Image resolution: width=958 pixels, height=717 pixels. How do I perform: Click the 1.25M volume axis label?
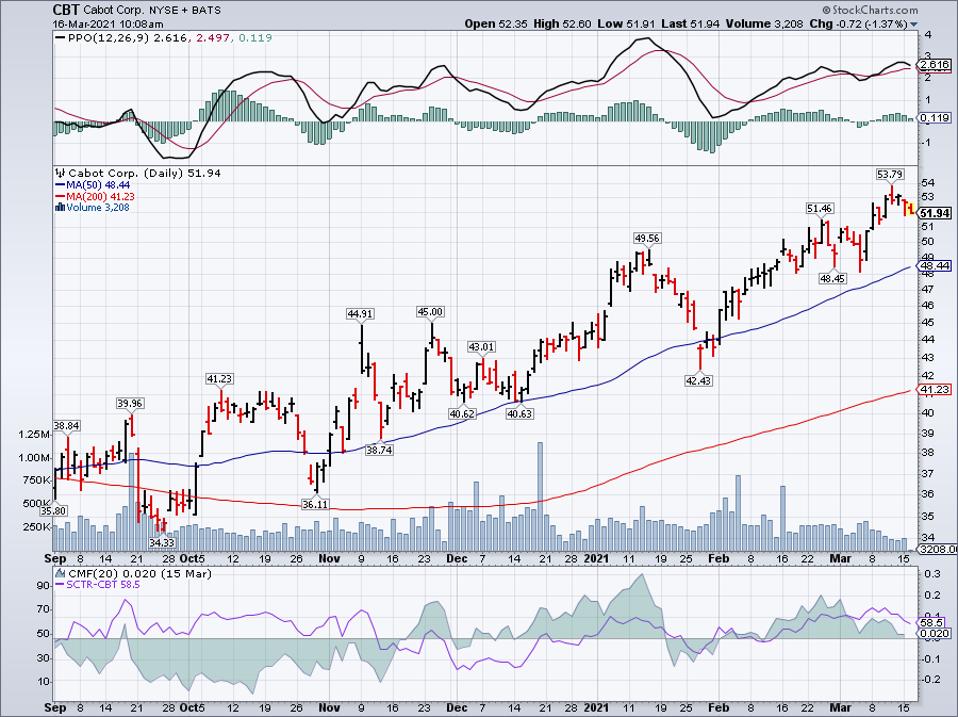pos(34,434)
